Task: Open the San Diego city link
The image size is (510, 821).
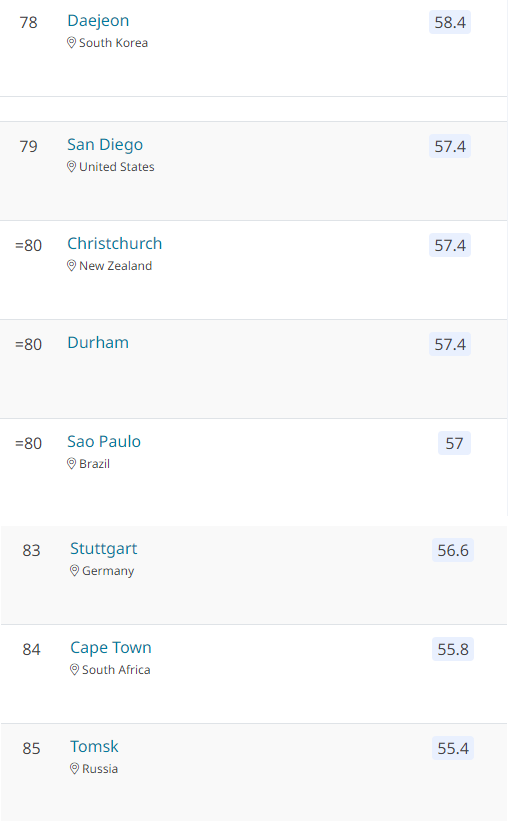Action: (x=105, y=145)
